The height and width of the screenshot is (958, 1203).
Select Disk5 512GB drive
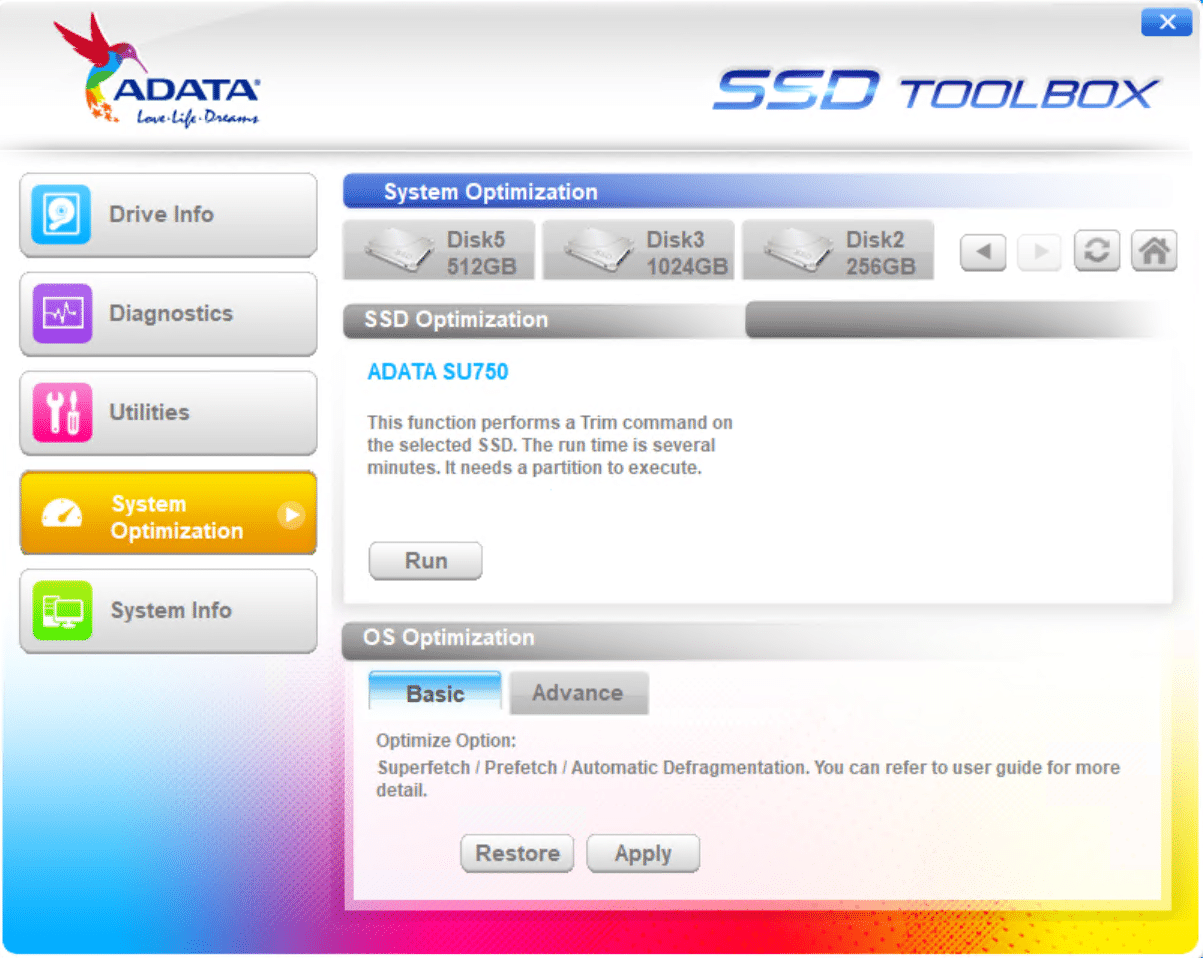click(439, 251)
